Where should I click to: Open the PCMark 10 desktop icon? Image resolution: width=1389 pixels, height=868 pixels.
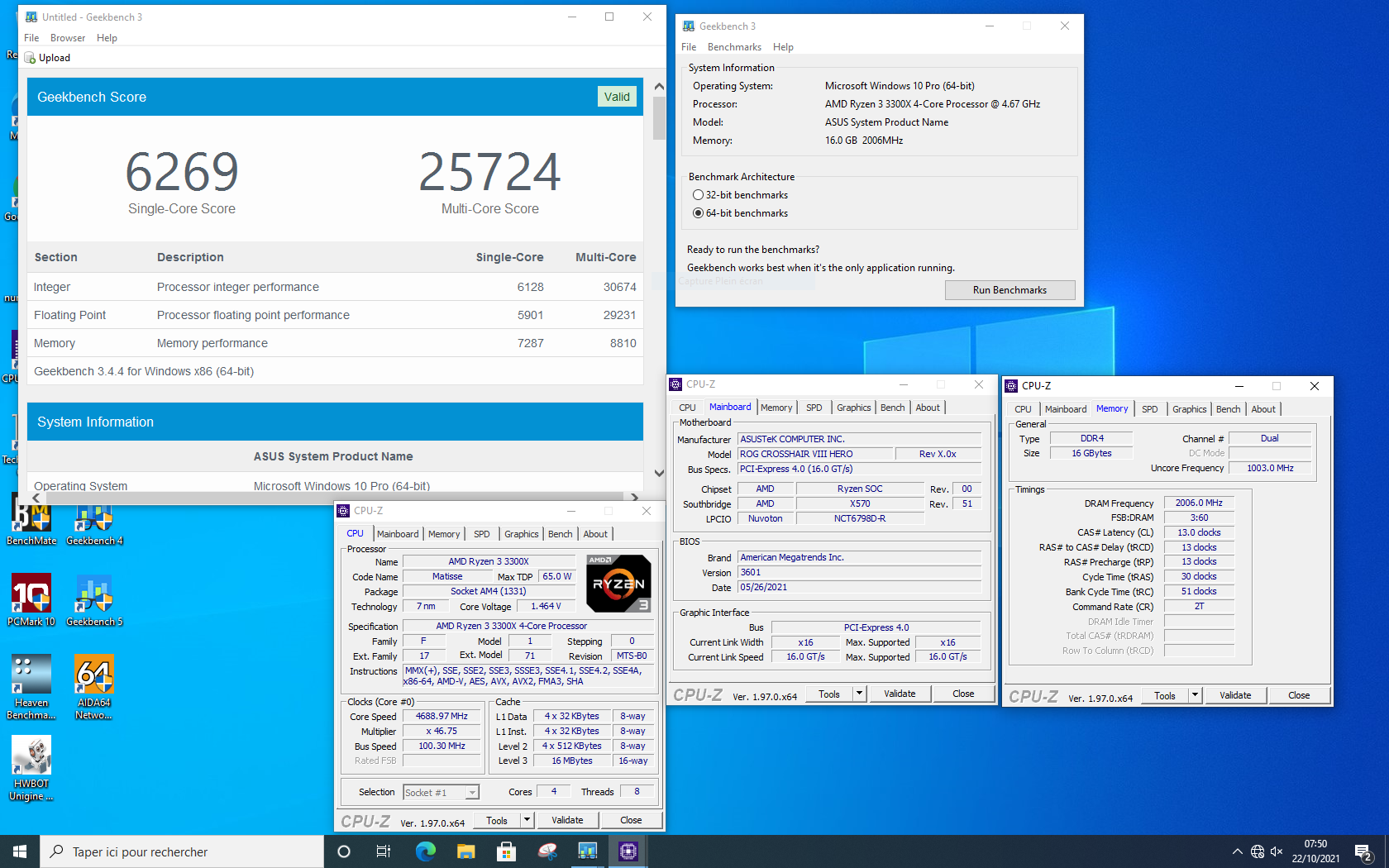tap(31, 601)
